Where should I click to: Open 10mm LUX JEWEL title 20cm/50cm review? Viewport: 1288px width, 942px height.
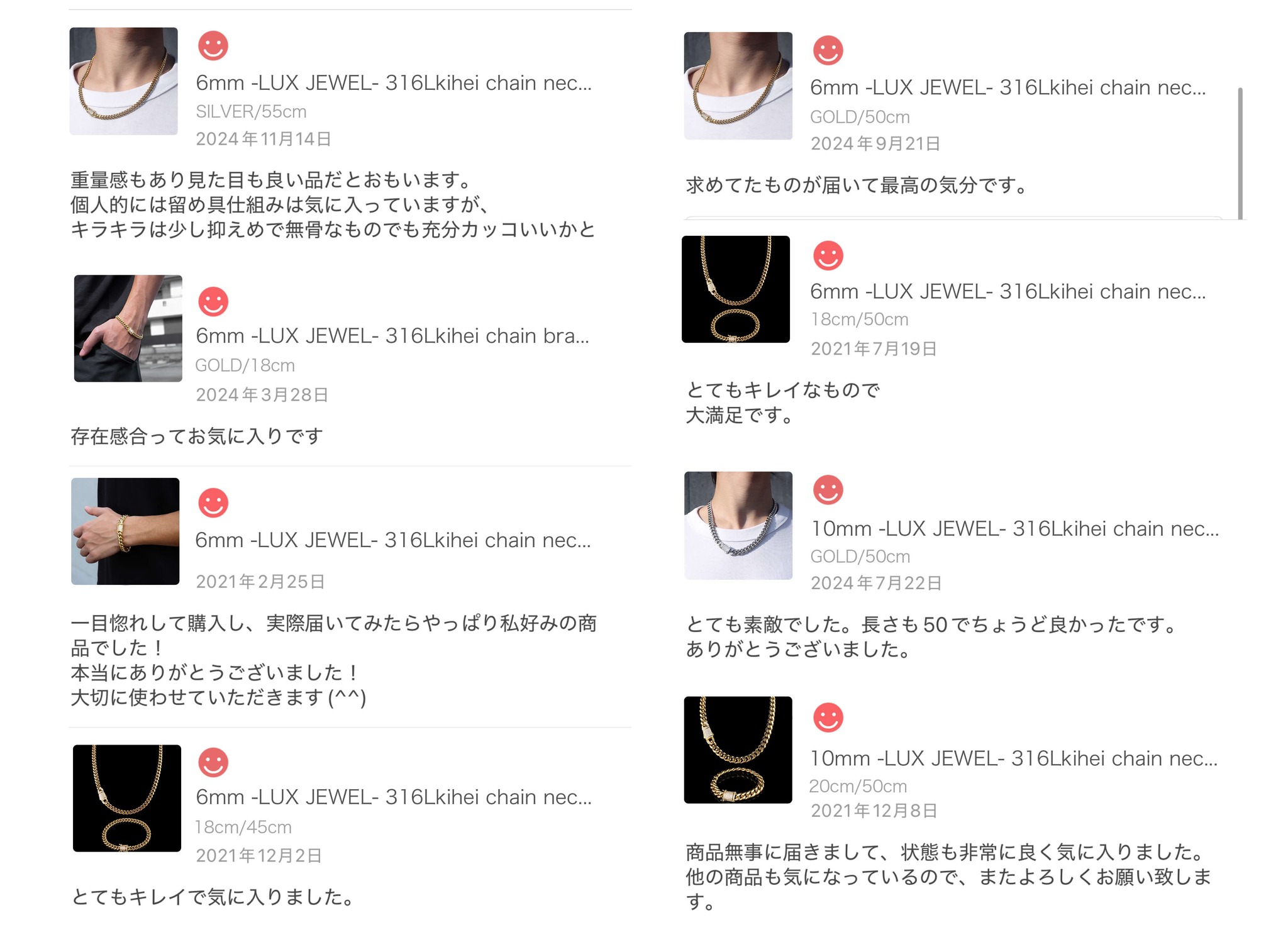pos(1014,758)
